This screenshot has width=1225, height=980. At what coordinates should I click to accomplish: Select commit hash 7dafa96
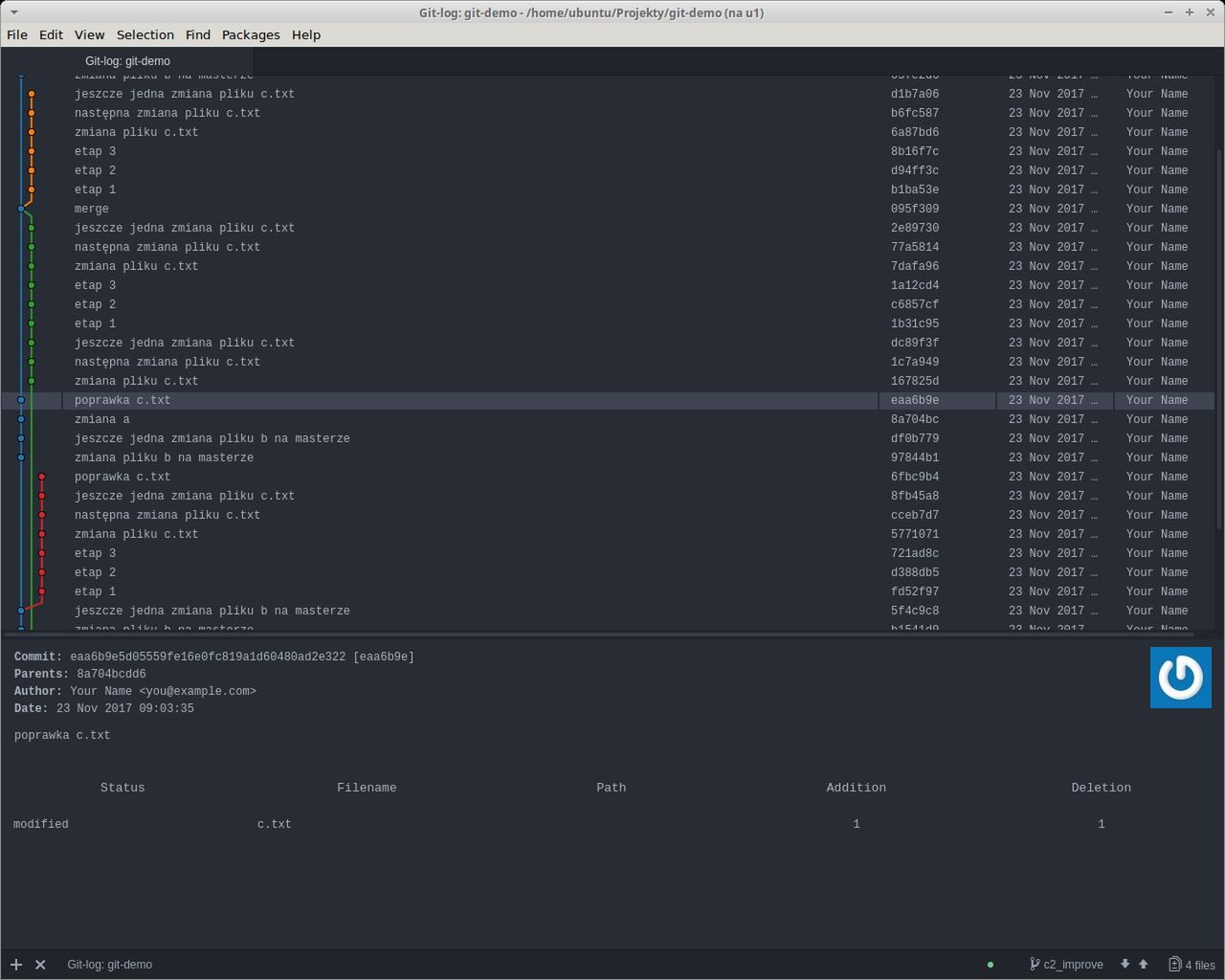click(x=915, y=266)
